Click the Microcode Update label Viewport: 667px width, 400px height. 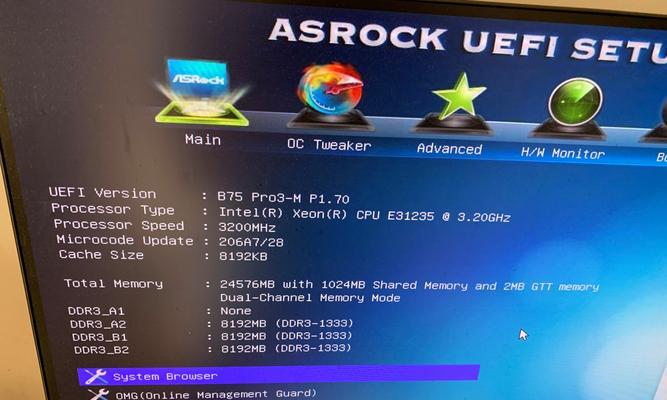point(125,240)
